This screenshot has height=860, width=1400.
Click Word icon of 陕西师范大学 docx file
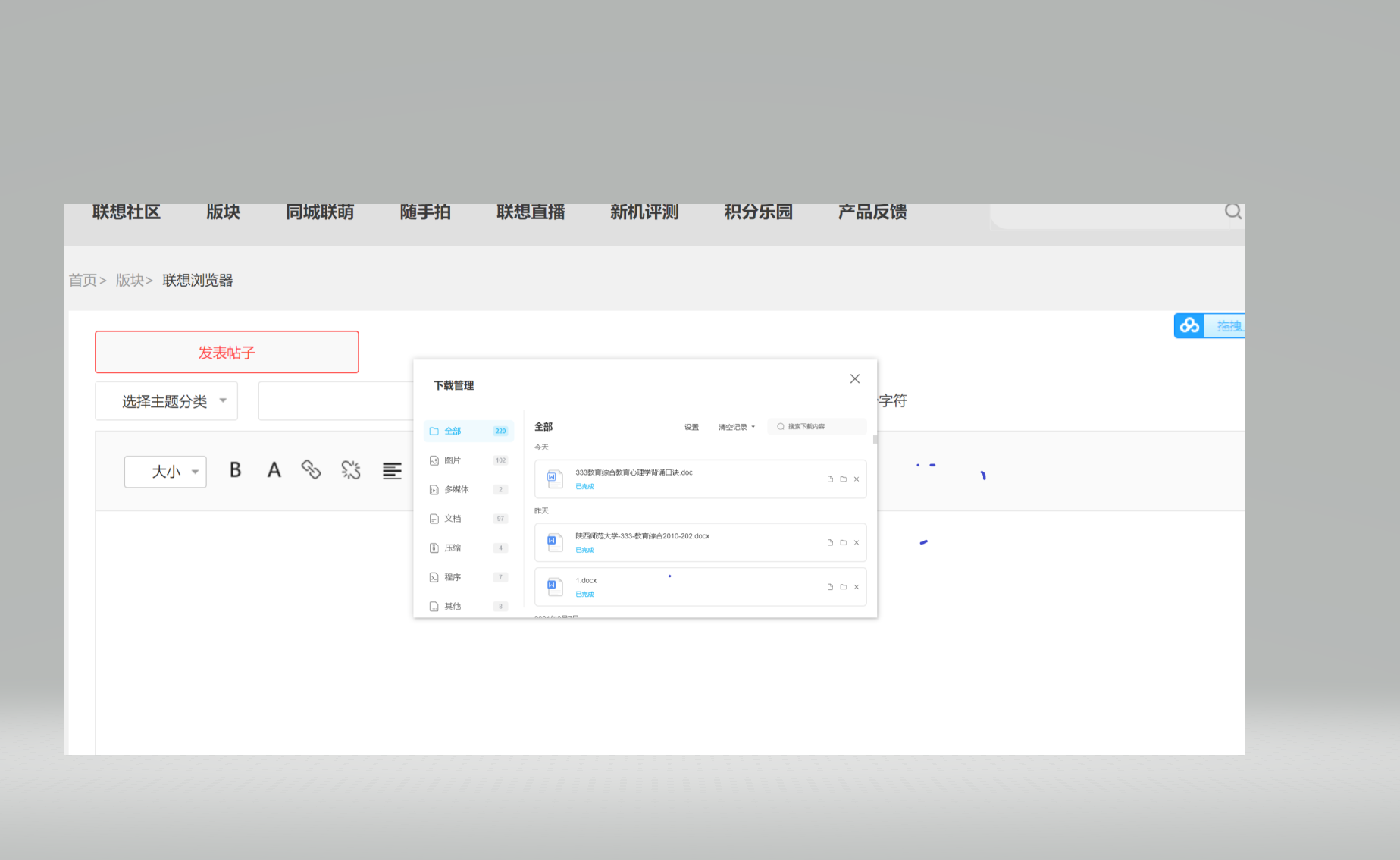click(555, 542)
